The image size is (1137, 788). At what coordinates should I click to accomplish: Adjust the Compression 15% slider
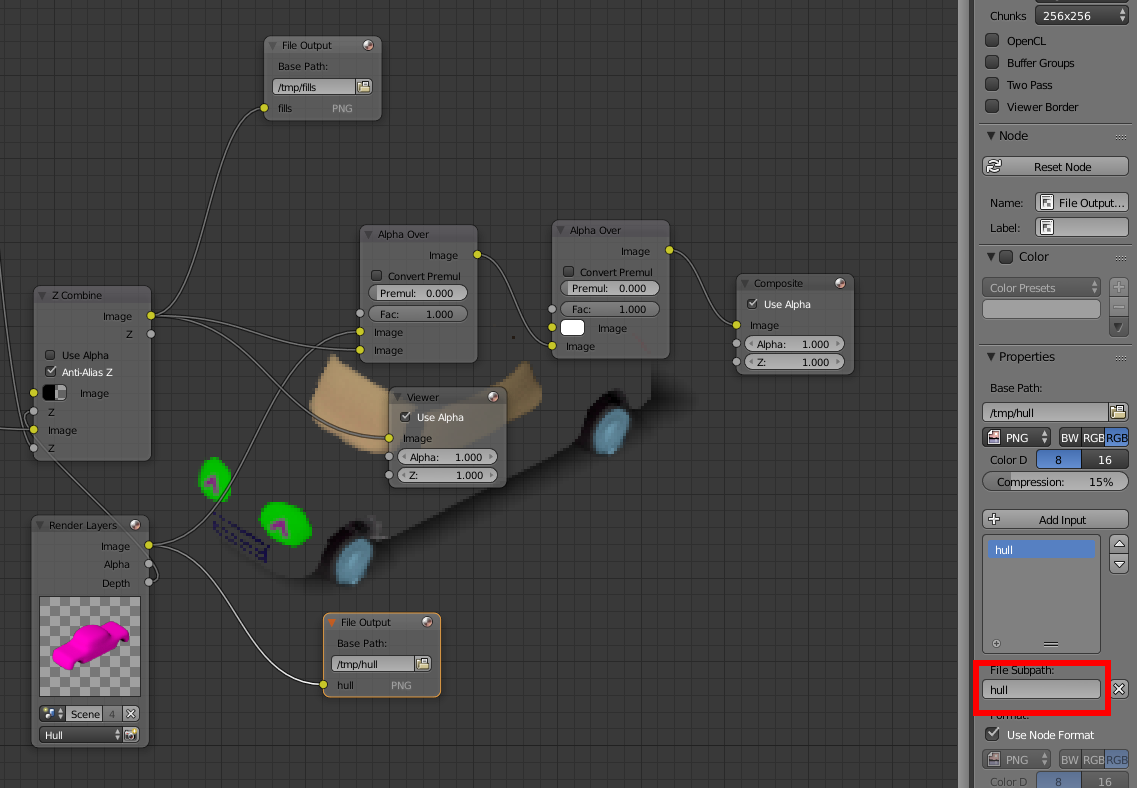coord(1055,481)
